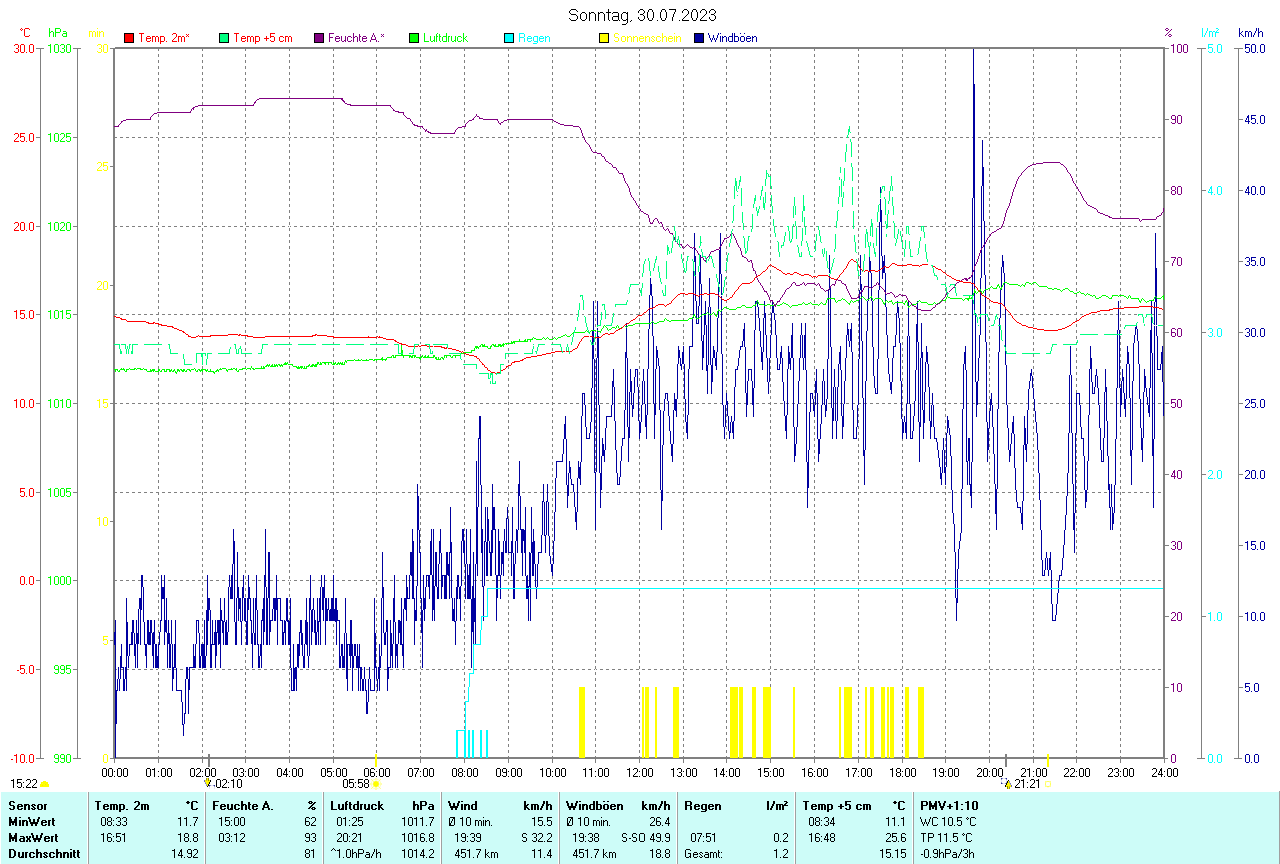Image resolution: width=1280 pixels, height=864 pixels.
Task: Click the maximum pressure value 1016.8
Action: tap(417, 837)
